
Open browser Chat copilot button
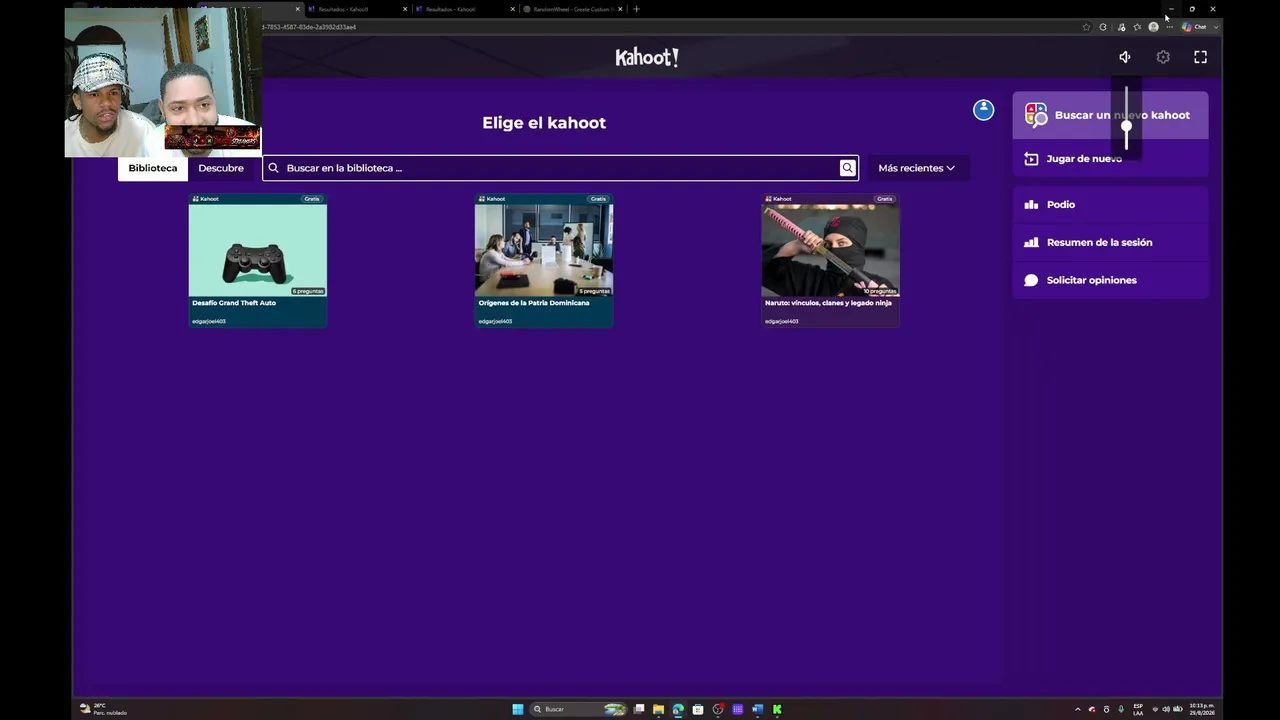[1195, 27]
